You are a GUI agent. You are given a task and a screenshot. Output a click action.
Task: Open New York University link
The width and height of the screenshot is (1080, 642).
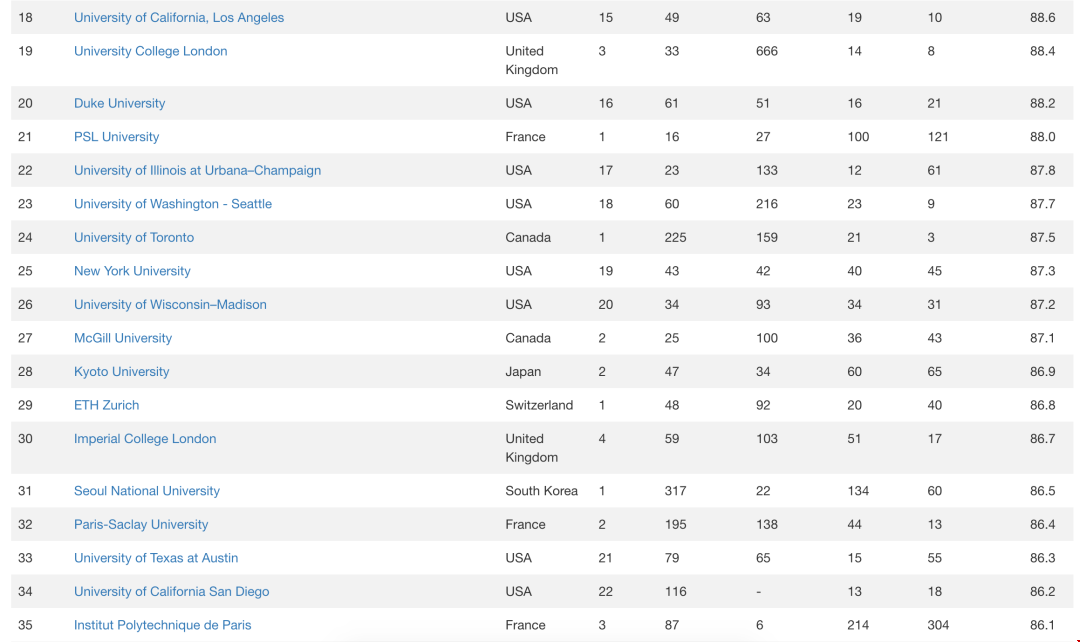[x=132, y=271]
